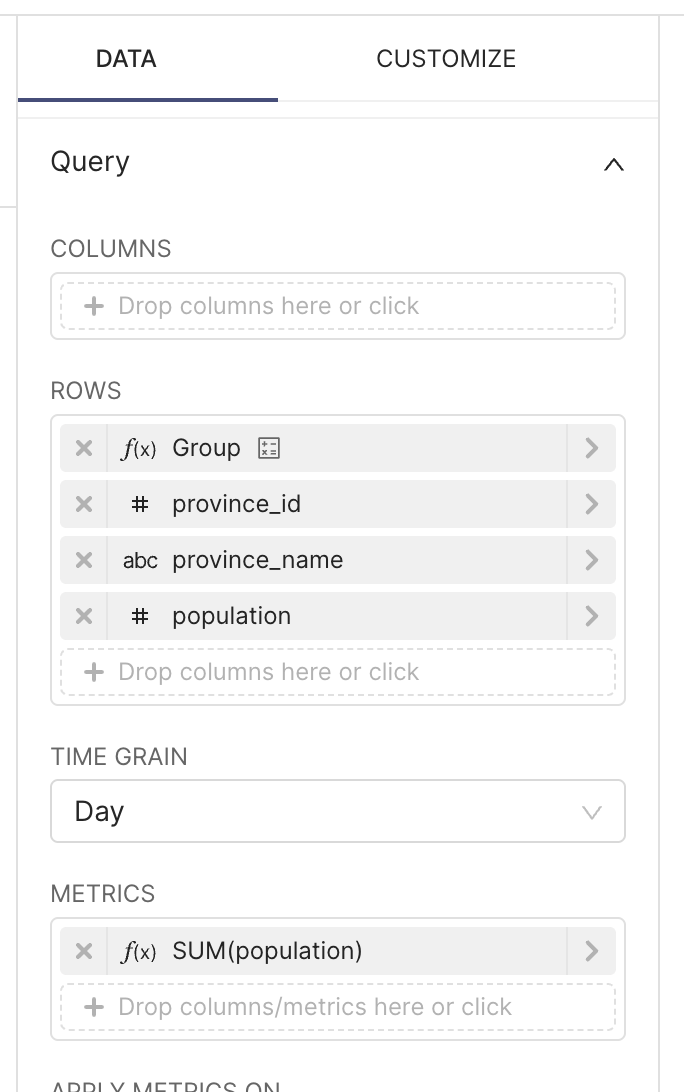
Task: Click the plus icon in the COLUMNS drop area
Action: (x=93, y=306)
